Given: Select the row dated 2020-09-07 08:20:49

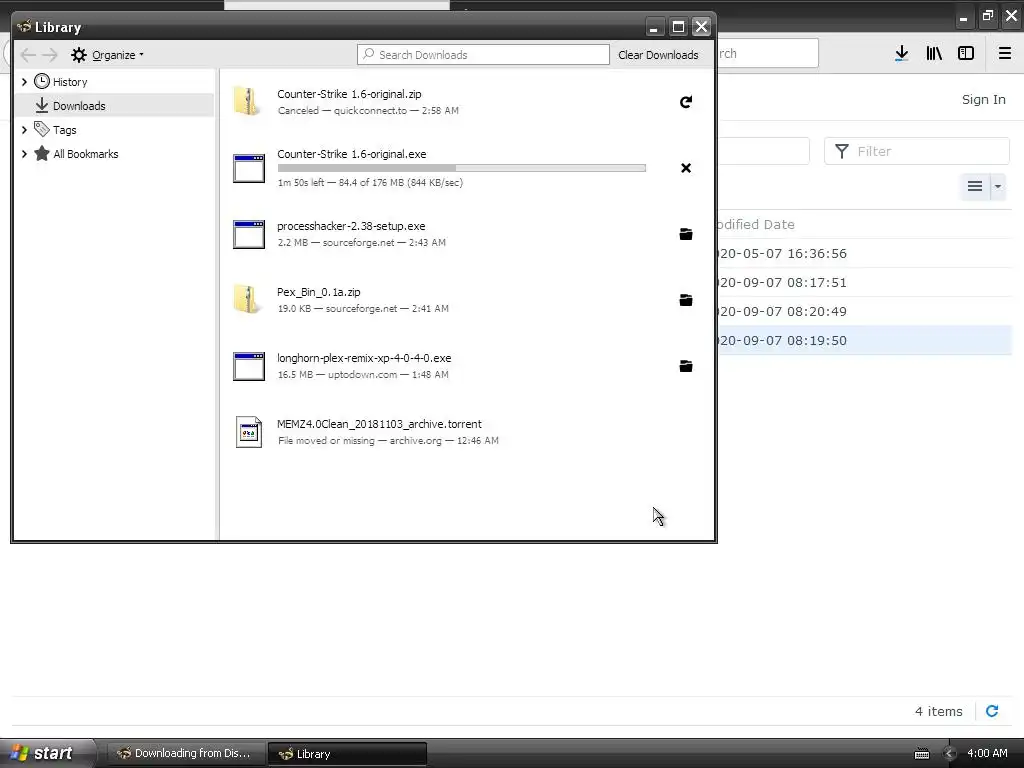Looking at the screenshot, I should pyautogui.click(x=864, y=312).
